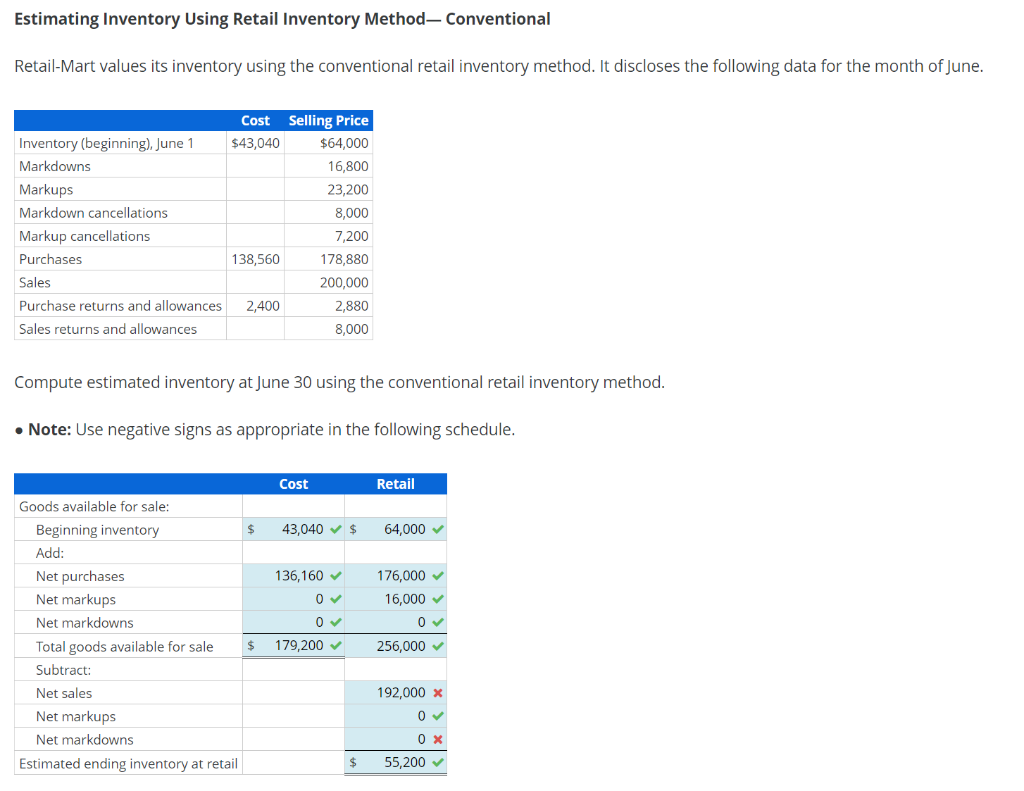Image resolution: width=1024 pixels, height=791 pixels.
Task: Click the 7,200 markup cancellations value
Action: pyautogui.click(x=352, y=236)
